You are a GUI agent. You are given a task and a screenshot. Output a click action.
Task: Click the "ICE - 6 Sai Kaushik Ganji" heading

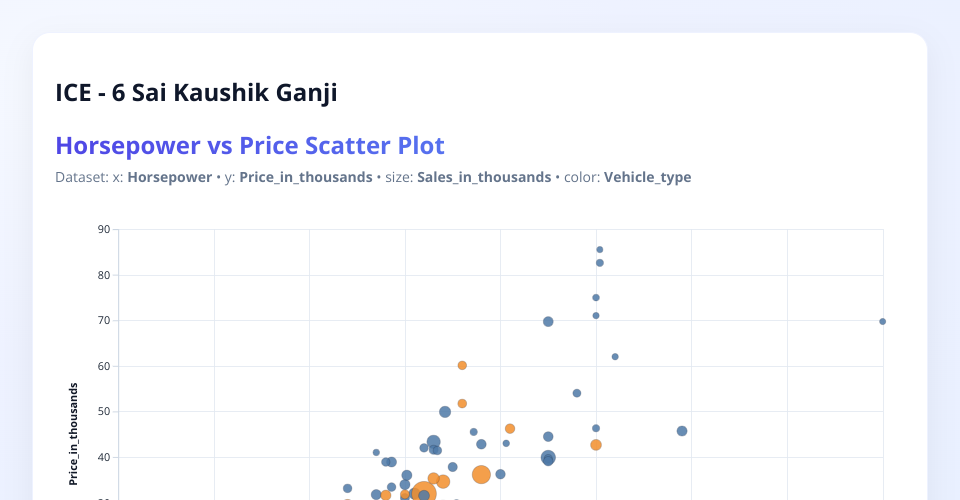(196, 93)
